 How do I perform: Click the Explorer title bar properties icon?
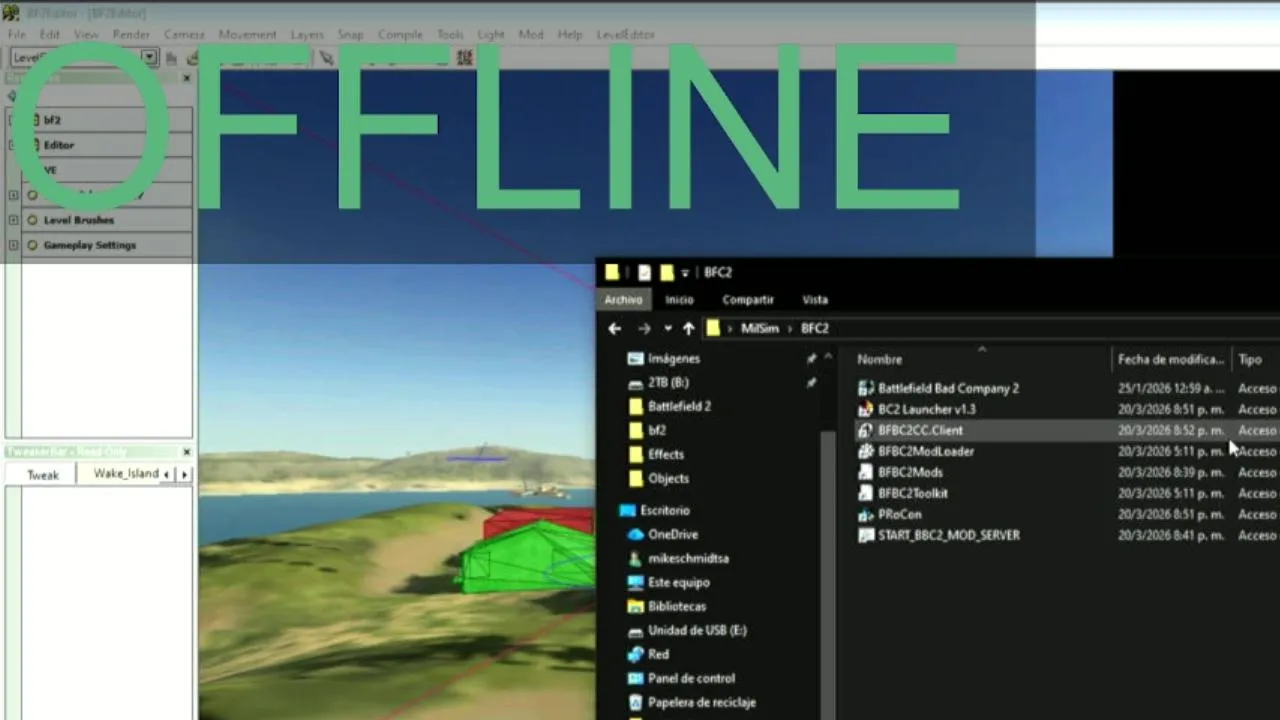tap(645, 272)
